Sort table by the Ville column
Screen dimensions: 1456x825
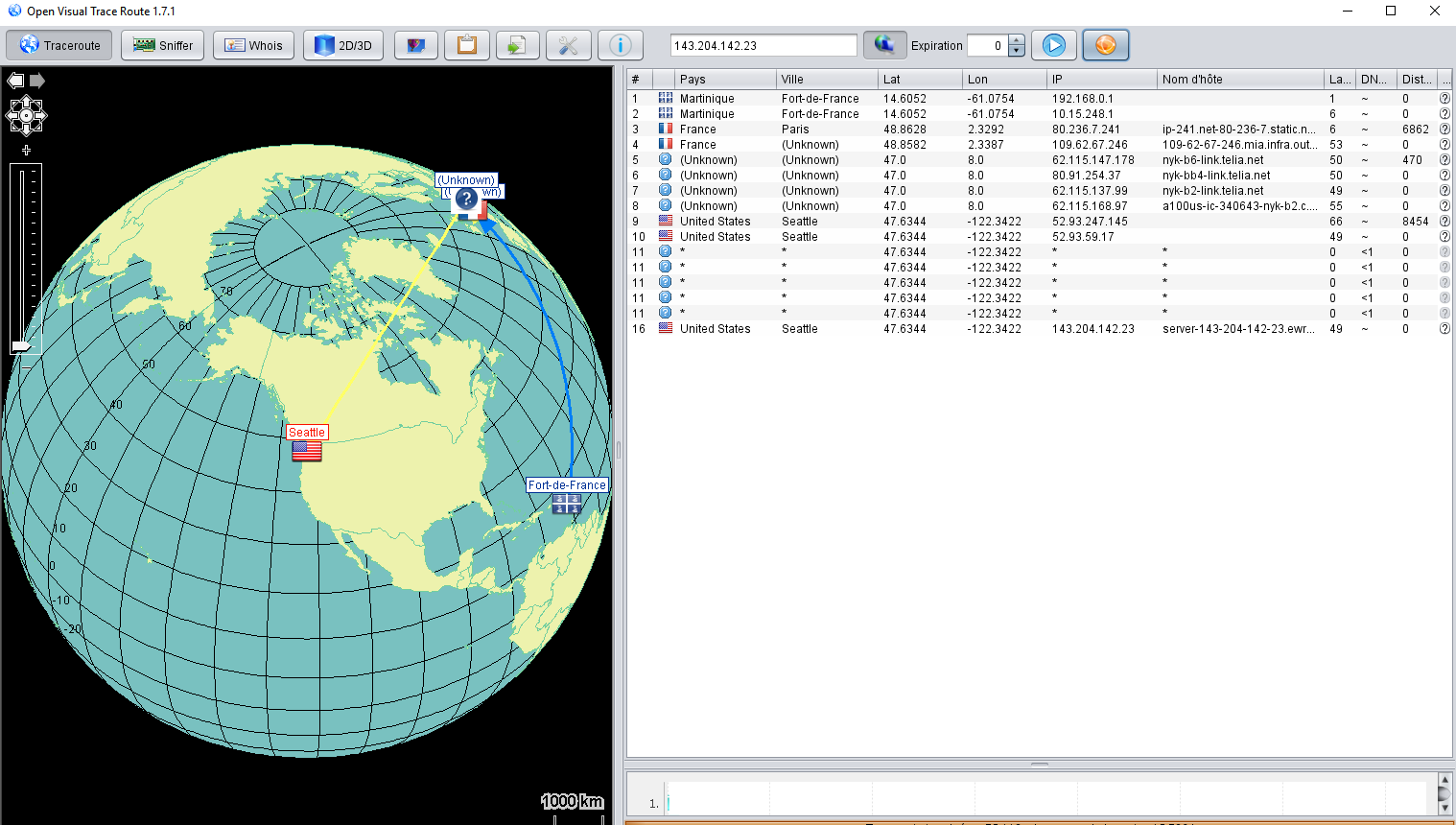[x=827, y=79]
